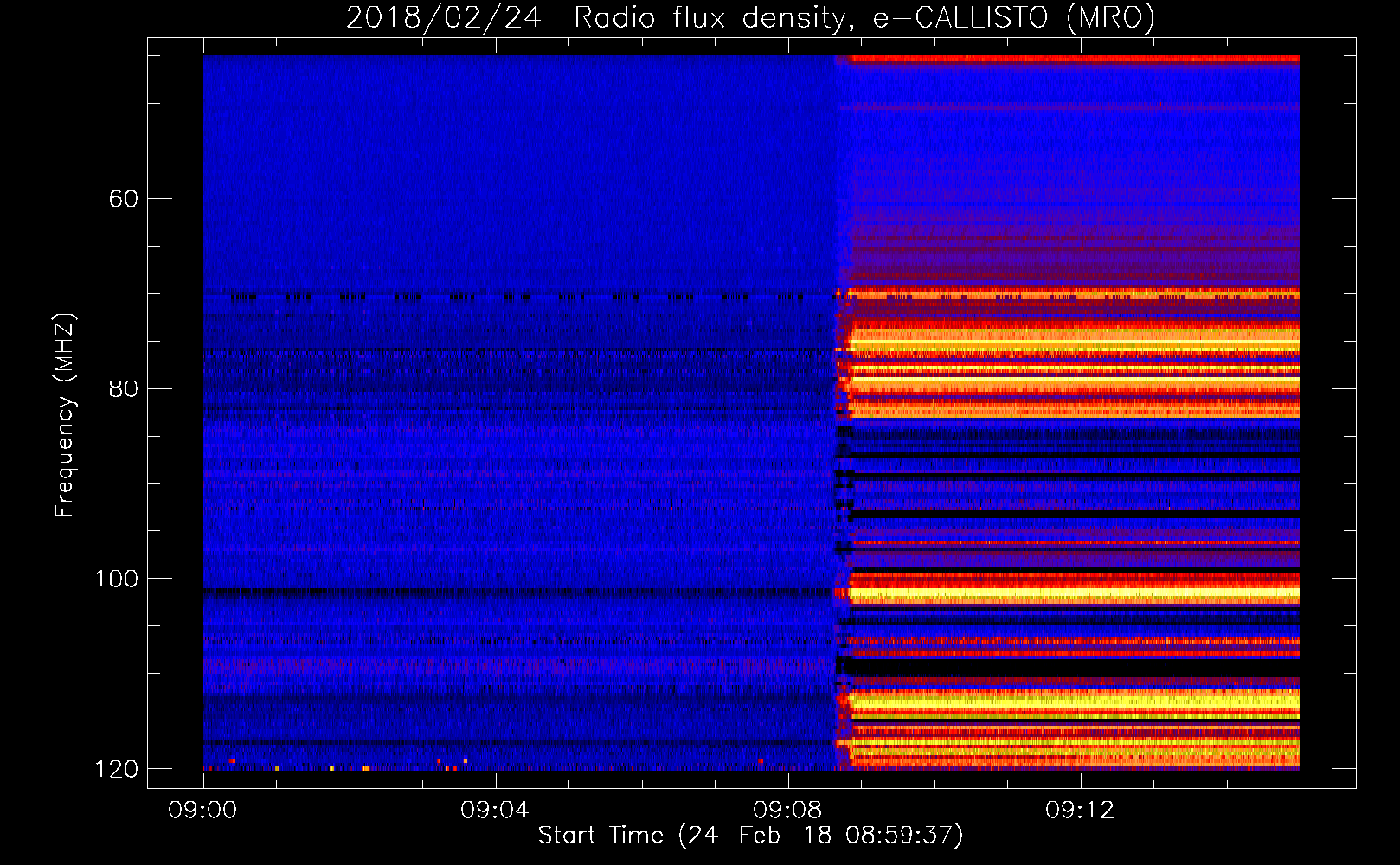Click the 120 frequency tick label
This screenshot has width=1400, height=865.
point(116,769)
